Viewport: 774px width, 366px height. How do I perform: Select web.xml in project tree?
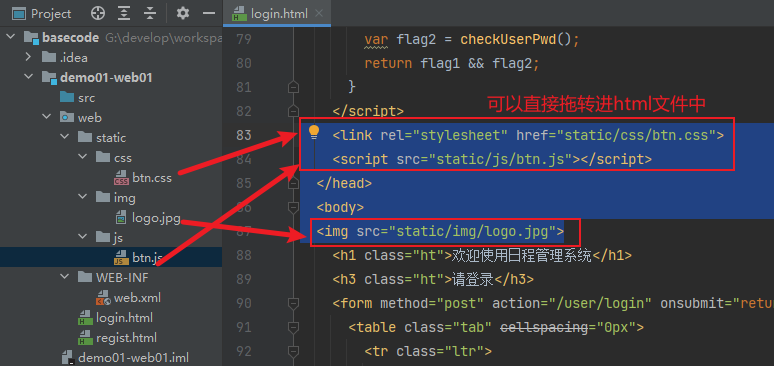[137, 298]
